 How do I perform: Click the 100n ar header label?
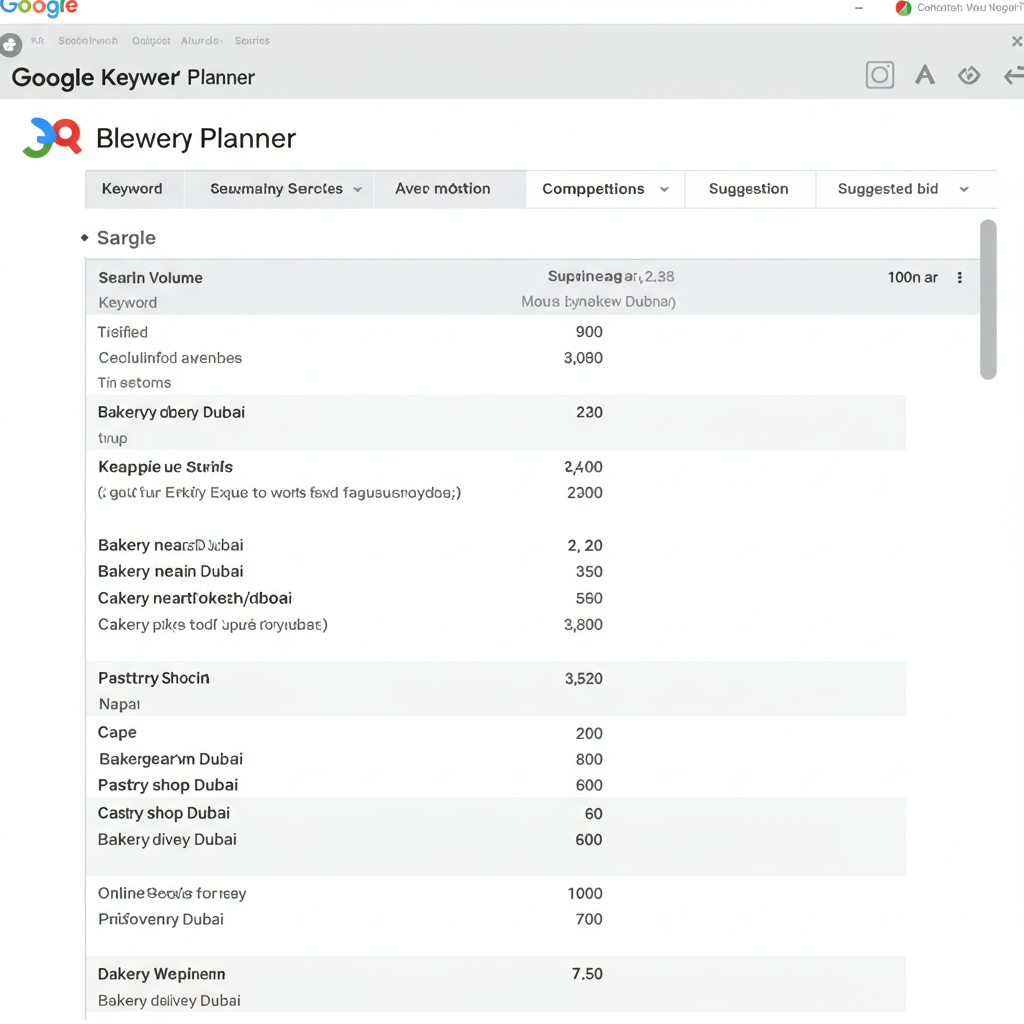(912, 278)
